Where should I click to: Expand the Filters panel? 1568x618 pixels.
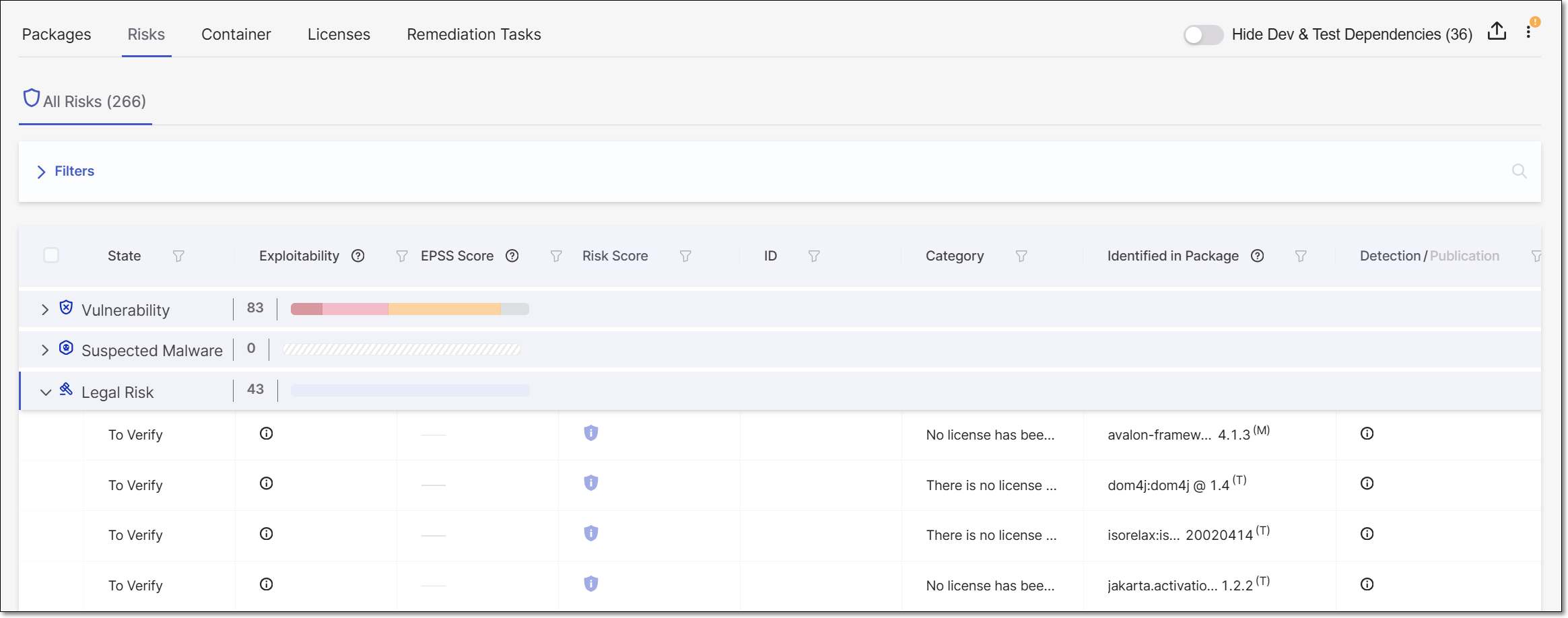[x=66, y=171]
